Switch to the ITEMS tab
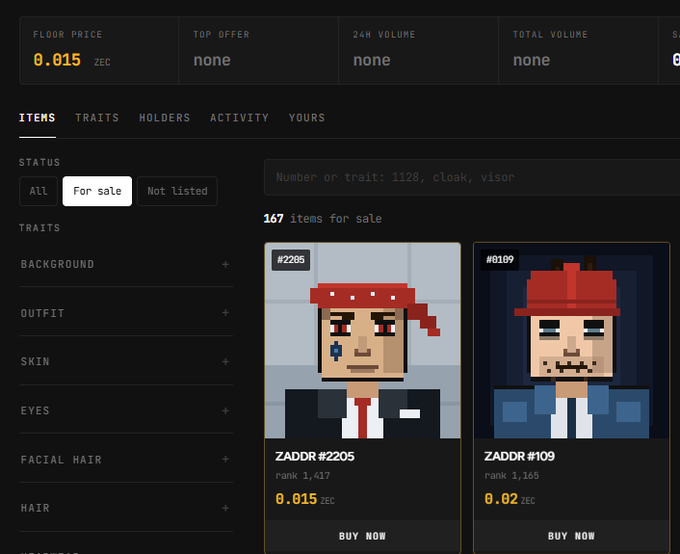680x554 pixels. point(37,118)
